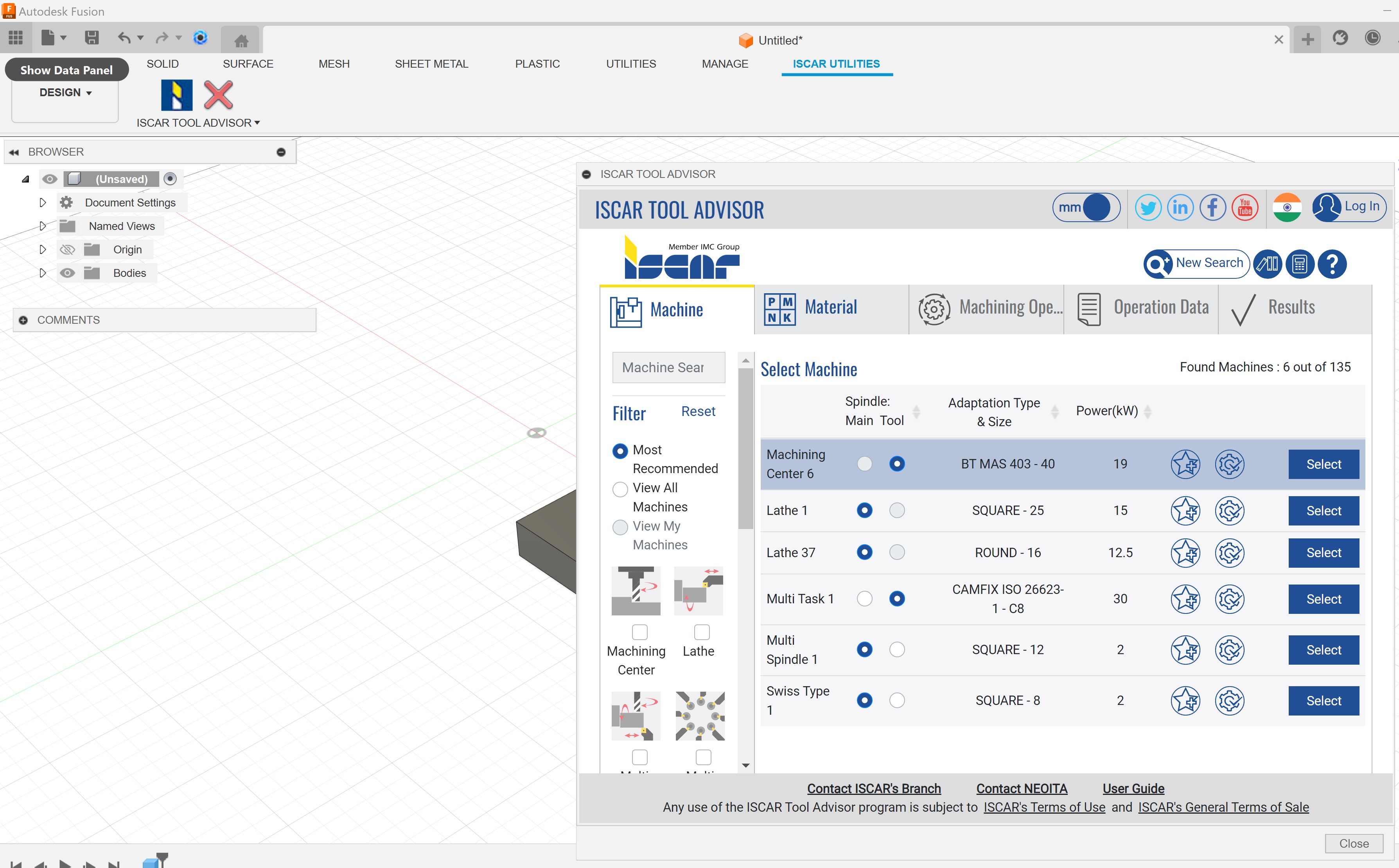Type in the Machine Search field
Screen dimensions: 1399x868
(x=668, y=368)
